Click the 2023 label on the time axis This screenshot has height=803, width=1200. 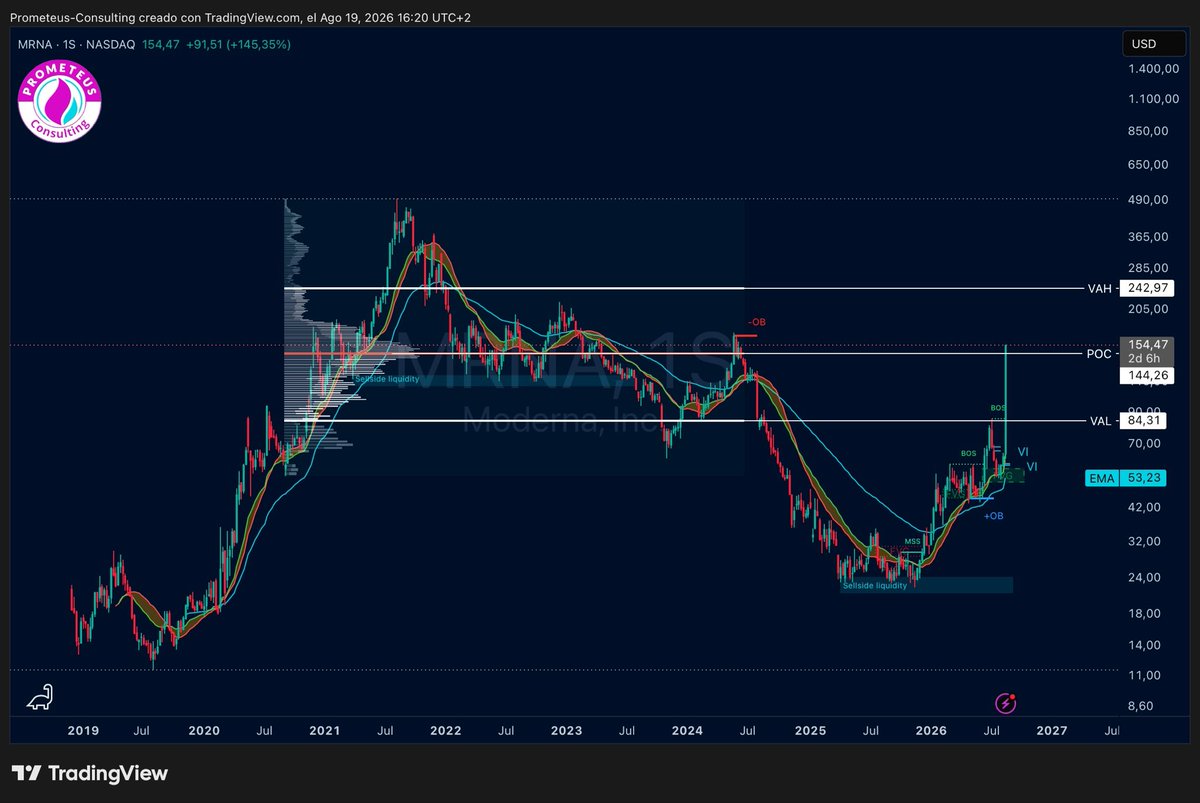566,731
